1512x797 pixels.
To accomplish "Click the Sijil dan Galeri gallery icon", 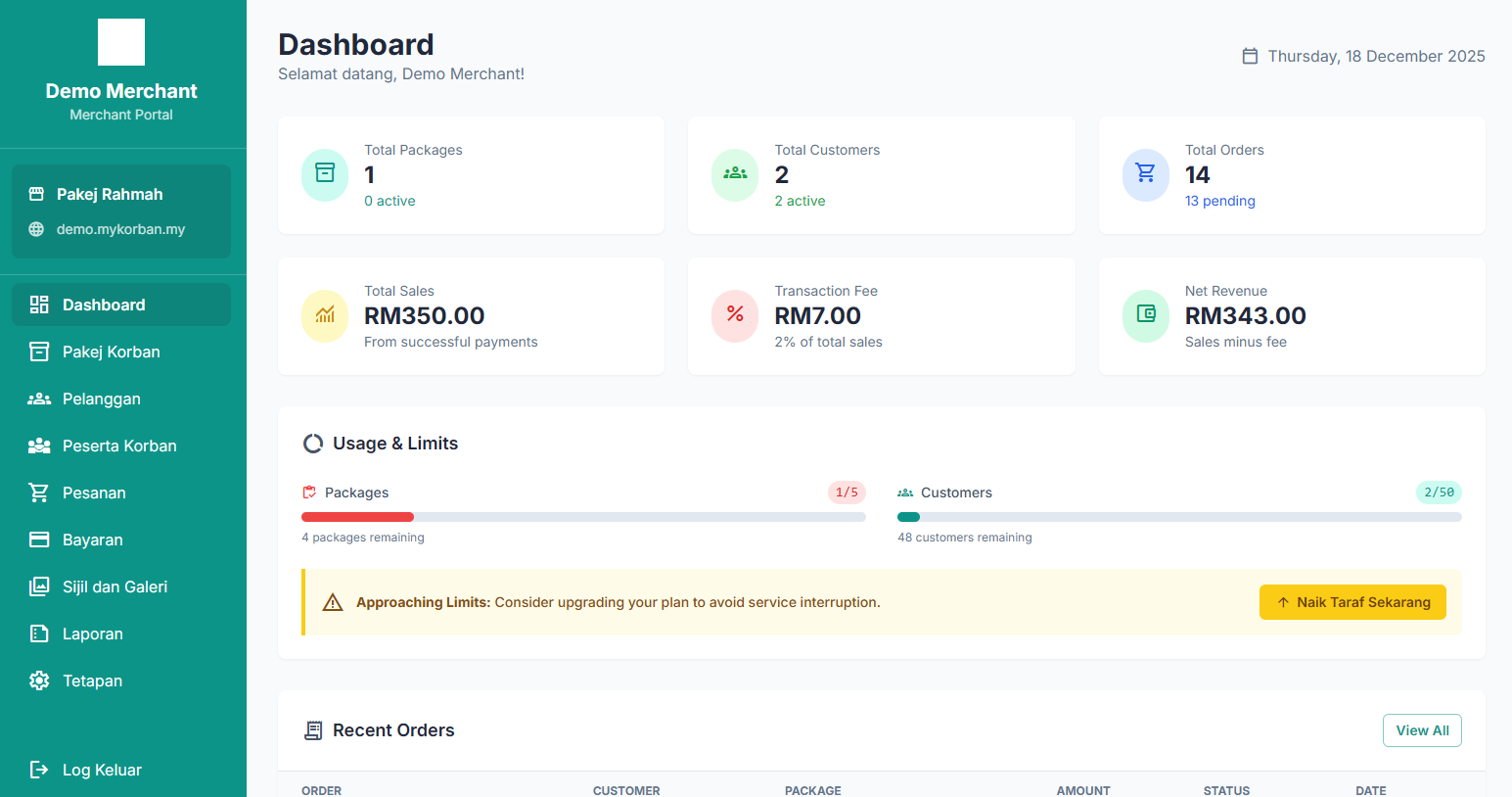I will (39, 586).
